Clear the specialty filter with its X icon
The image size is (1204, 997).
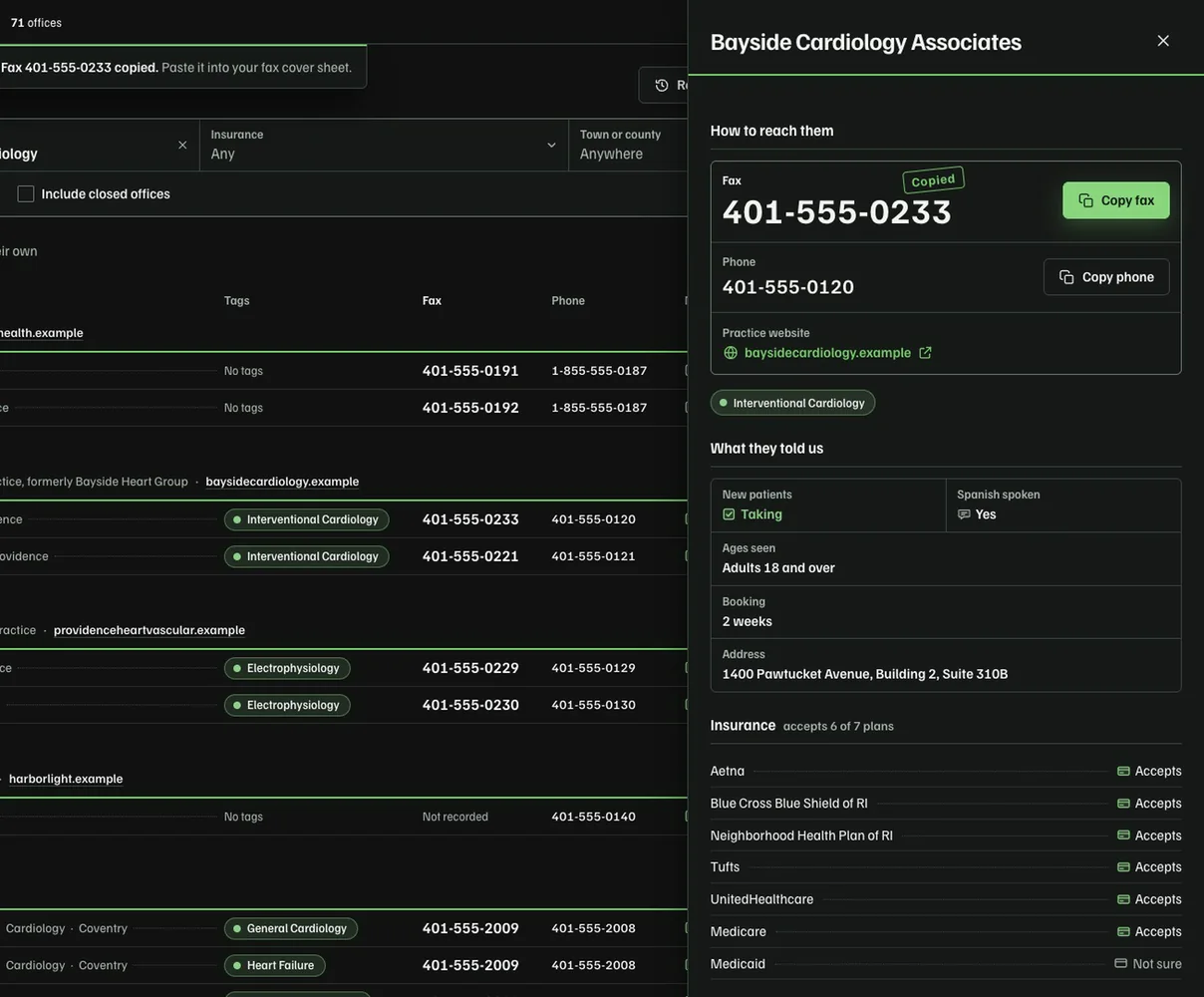point(182,146)
